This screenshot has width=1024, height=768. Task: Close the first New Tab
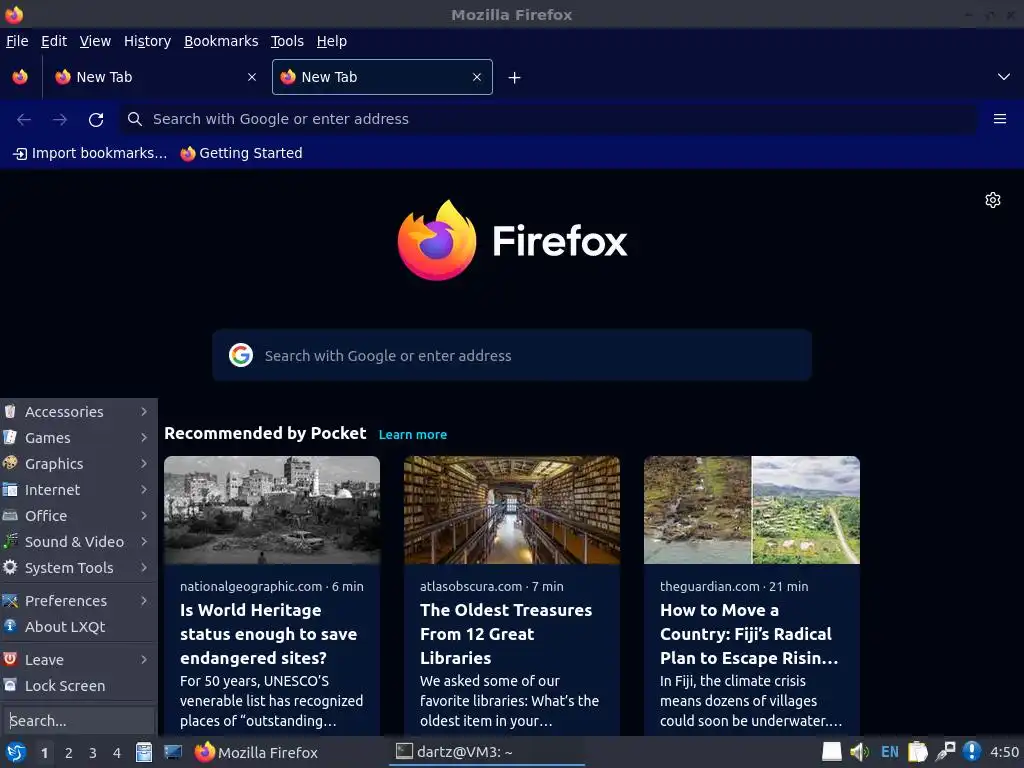[252, 77]
